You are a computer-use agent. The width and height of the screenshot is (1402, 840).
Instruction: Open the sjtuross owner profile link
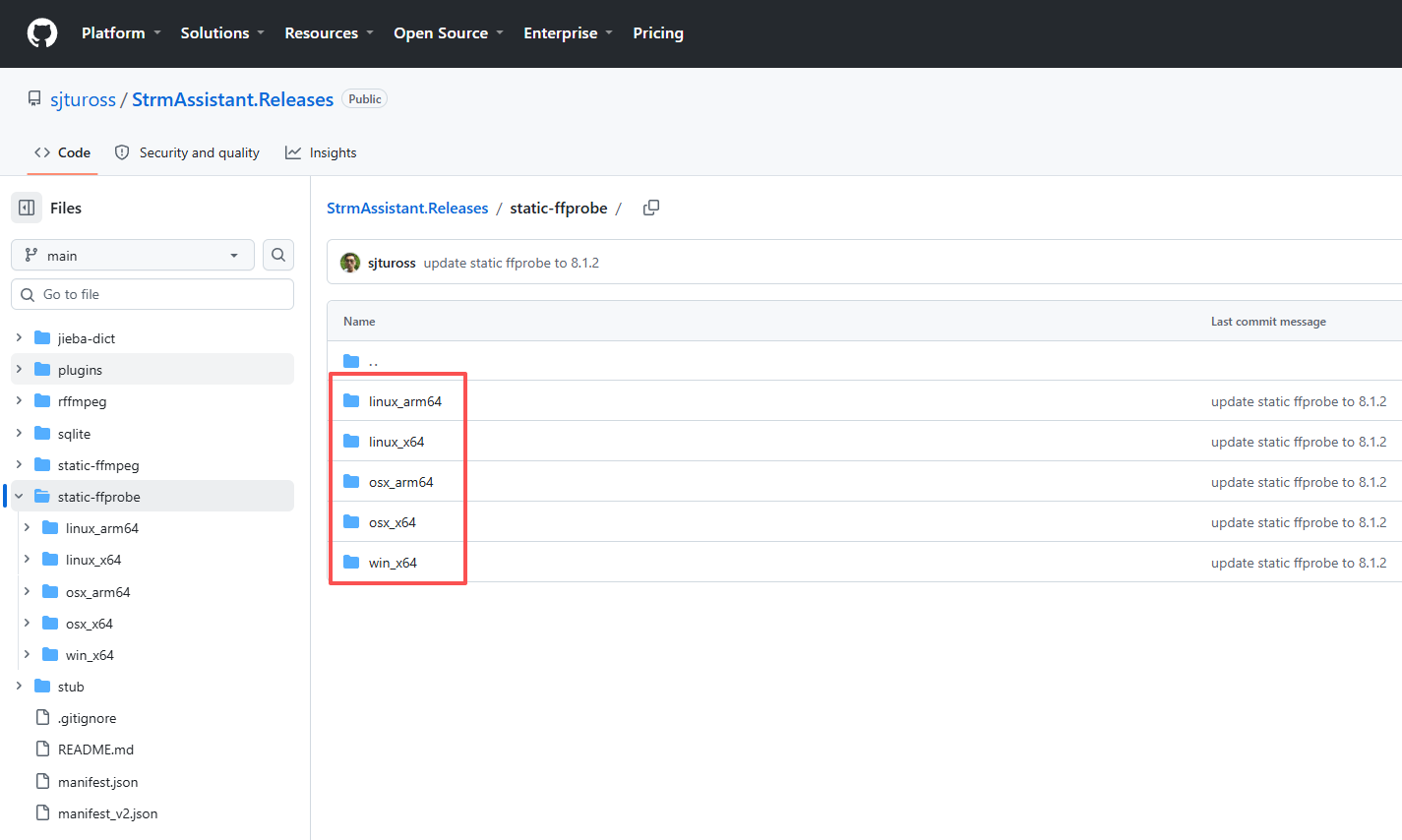point(83,99)
